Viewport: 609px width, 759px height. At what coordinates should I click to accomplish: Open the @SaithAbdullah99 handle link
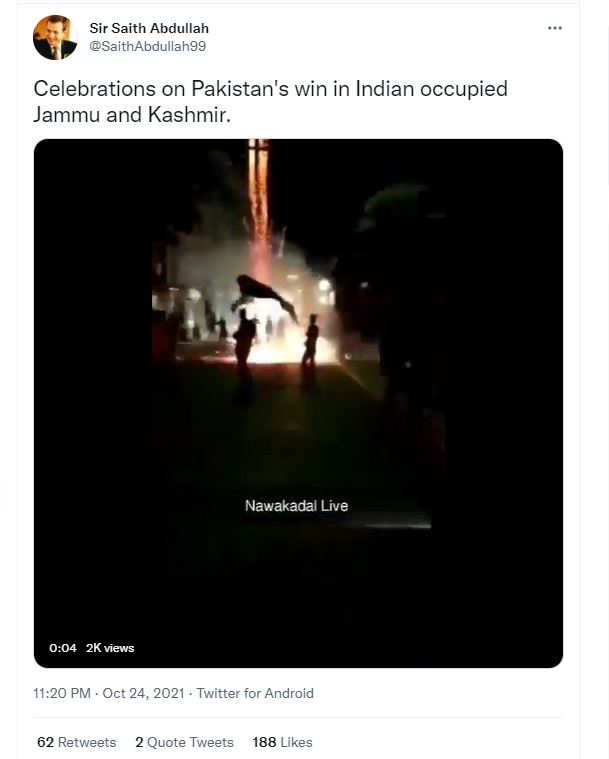[148, 46]
